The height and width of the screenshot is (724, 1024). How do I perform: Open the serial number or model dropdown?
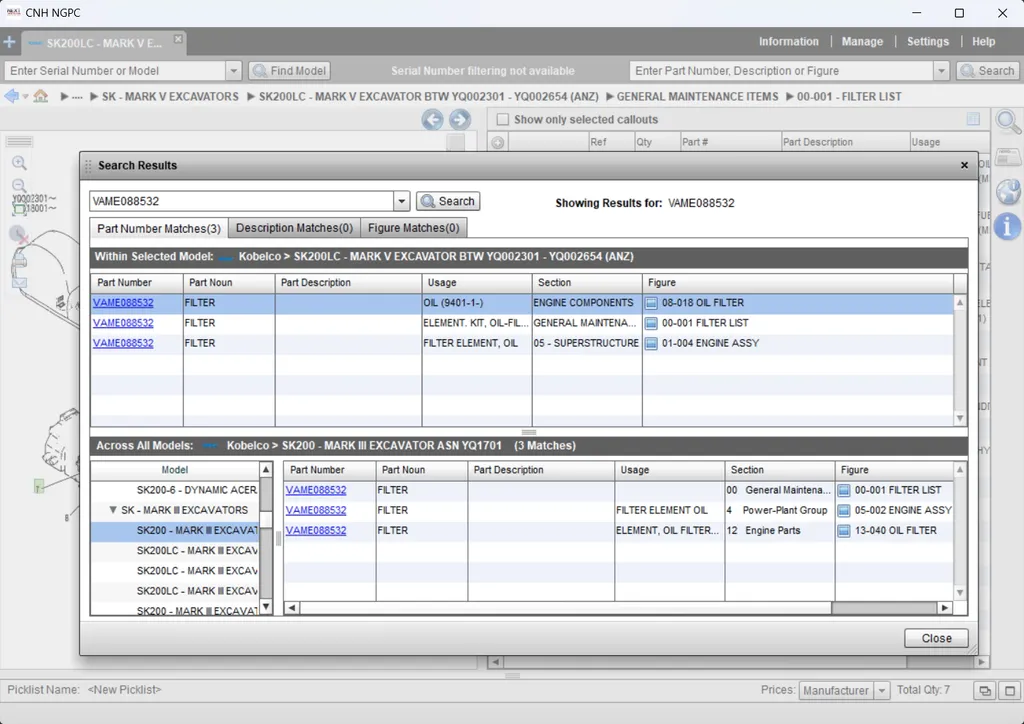coord(233,71)
